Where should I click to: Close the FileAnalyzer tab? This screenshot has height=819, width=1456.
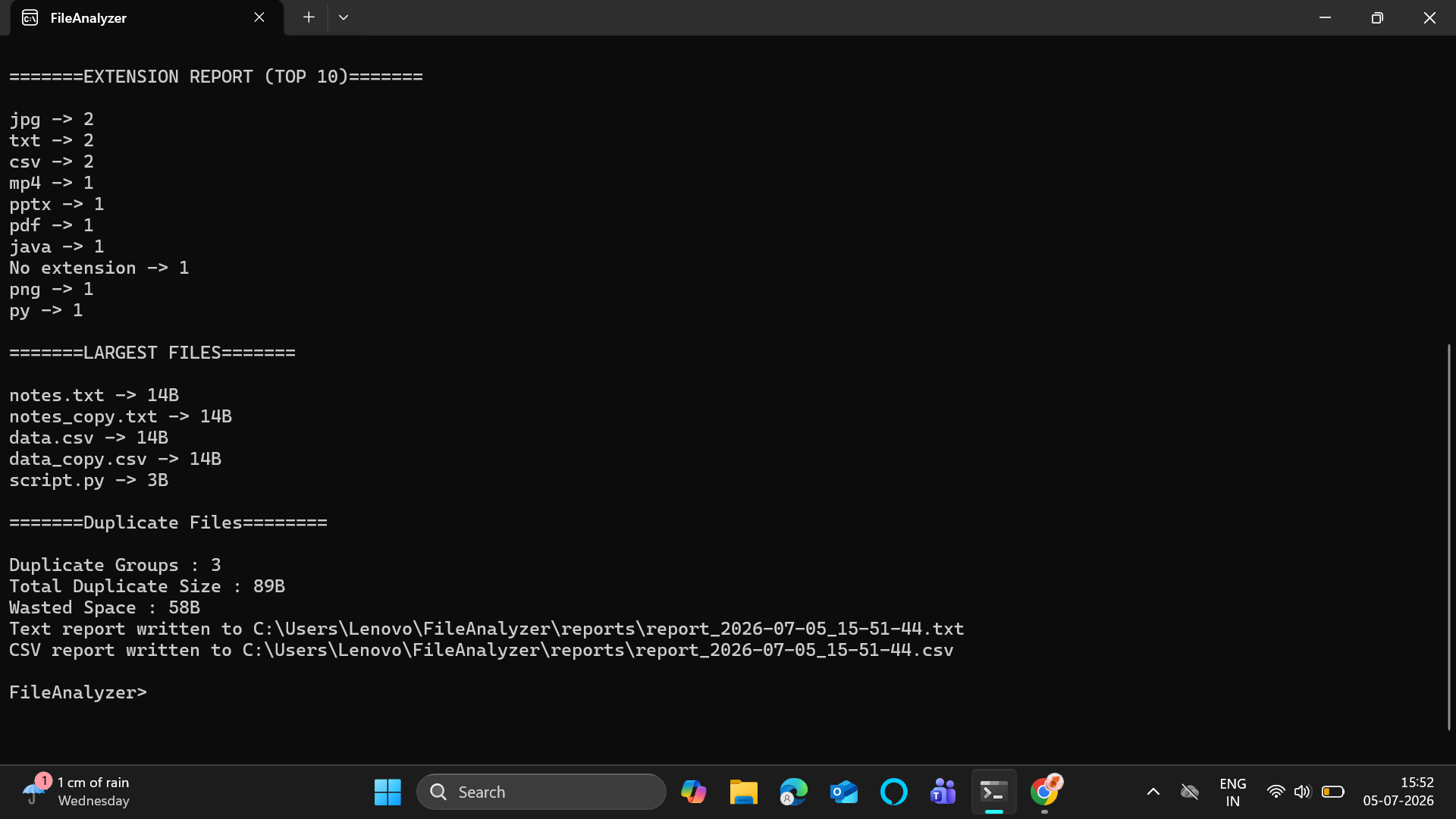click(259, 17)
